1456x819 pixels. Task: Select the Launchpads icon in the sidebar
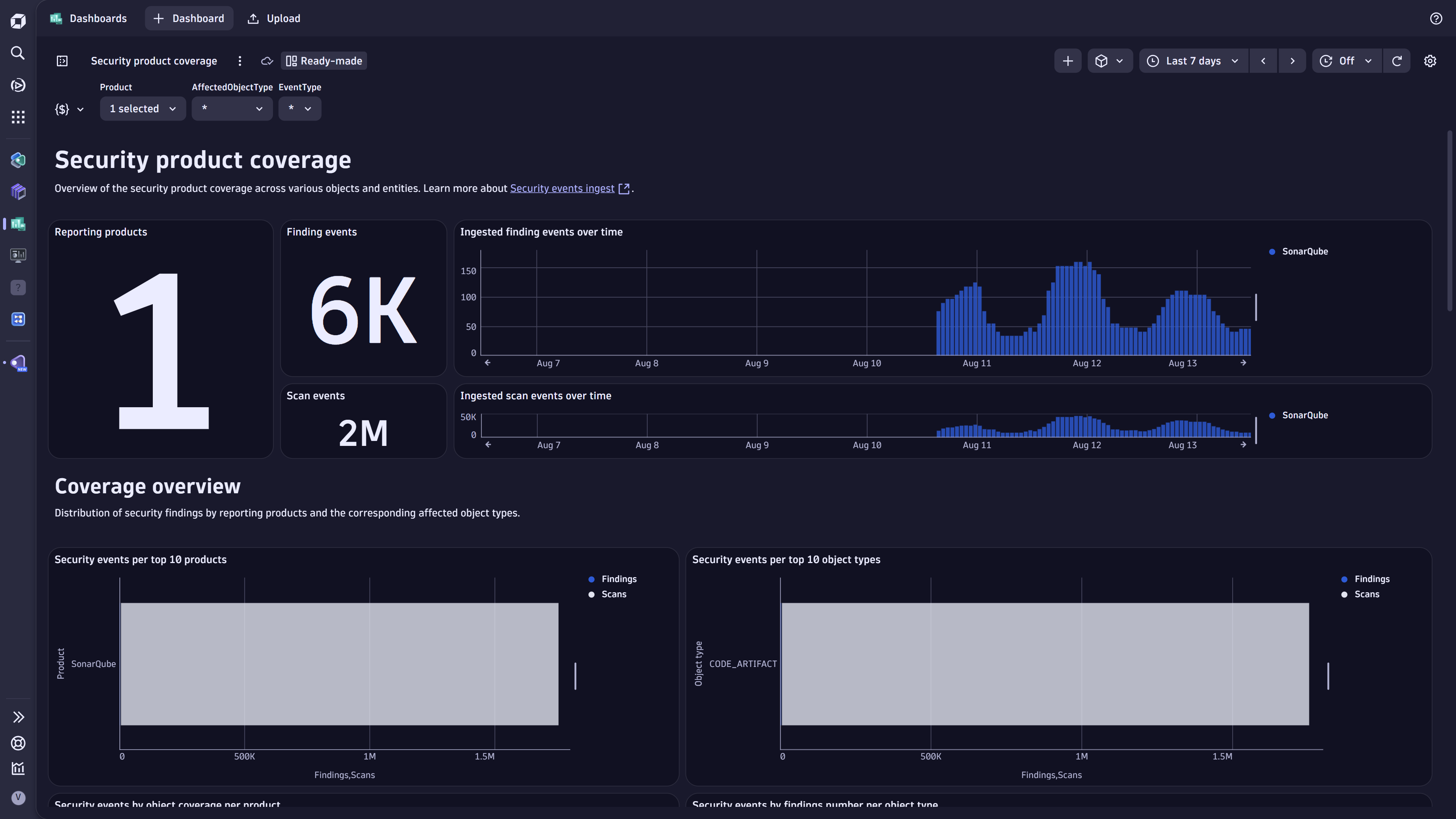click(17, 85)
